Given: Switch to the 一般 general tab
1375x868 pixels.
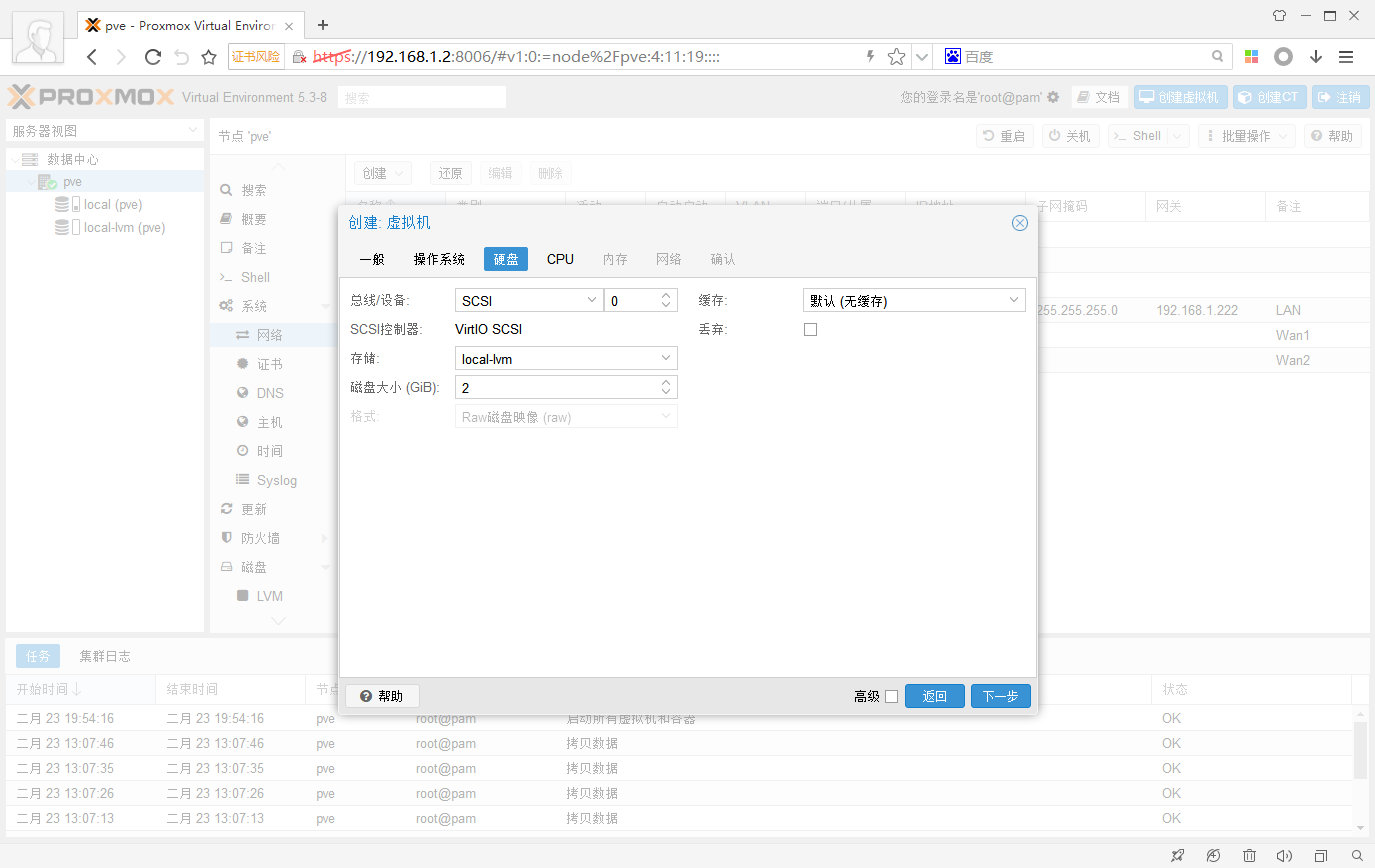Looking at the screenshot, I should (x=371, y=259).
